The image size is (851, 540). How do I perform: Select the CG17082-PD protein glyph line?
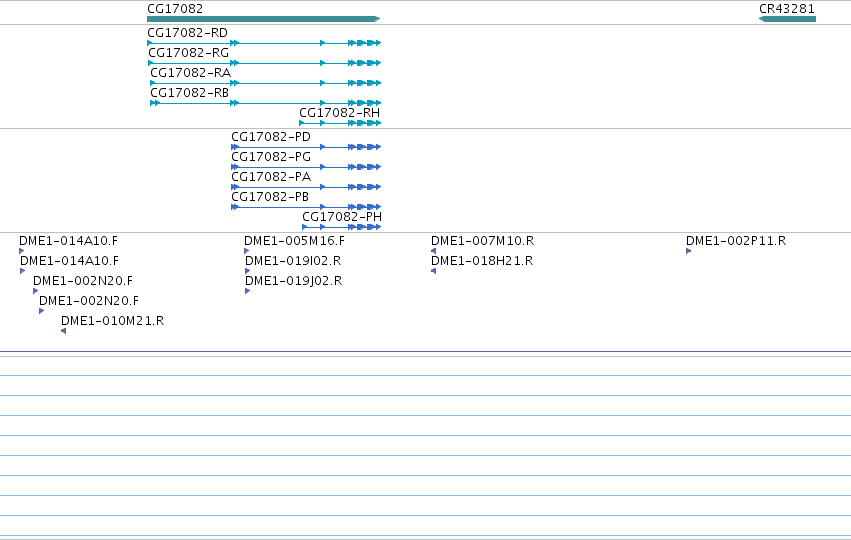[x=306, y=147]
